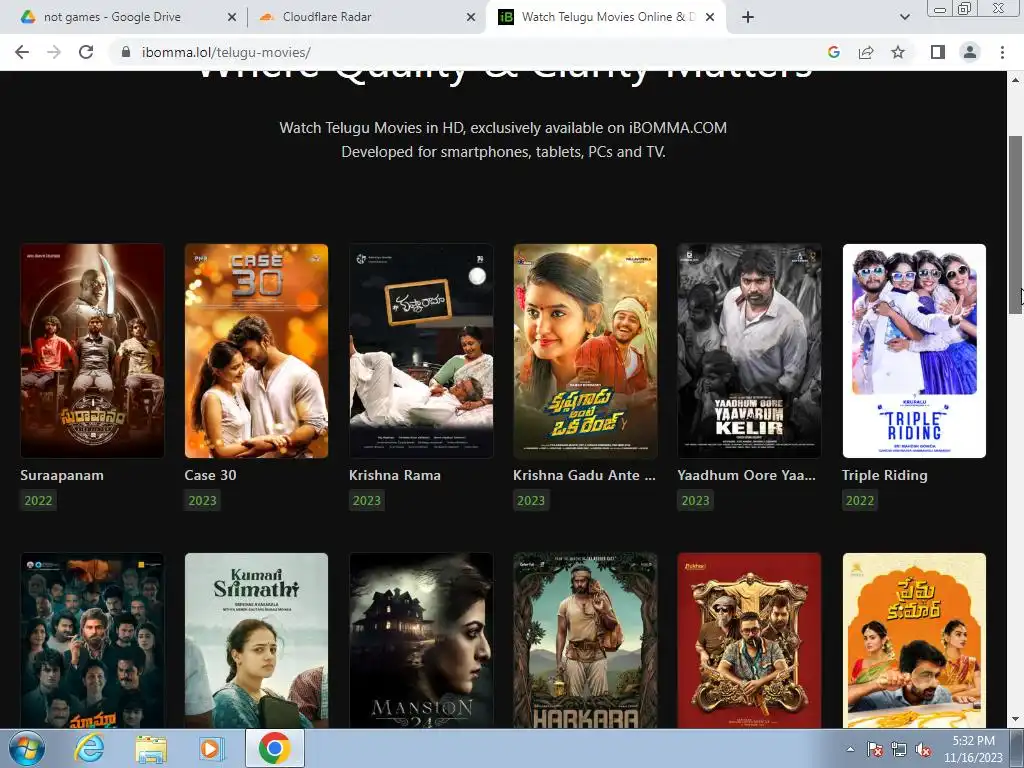The height and width of the screenshot is (768, 1024).
Task: Click the Krishna Rama title link
Action: [394, 475]
